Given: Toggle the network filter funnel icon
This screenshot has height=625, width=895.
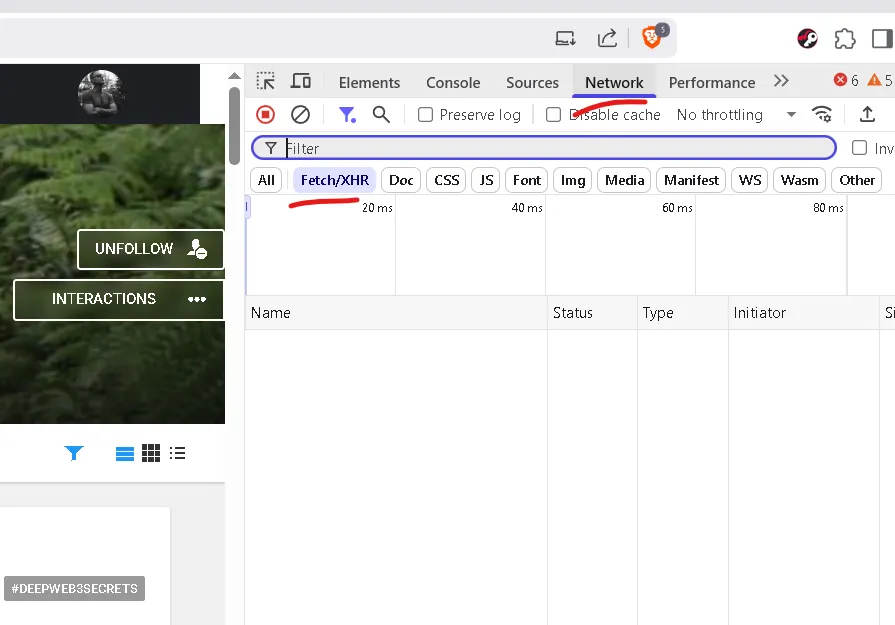Looking at the screenshot, I should pyautogui.click(x=347, y=115).
